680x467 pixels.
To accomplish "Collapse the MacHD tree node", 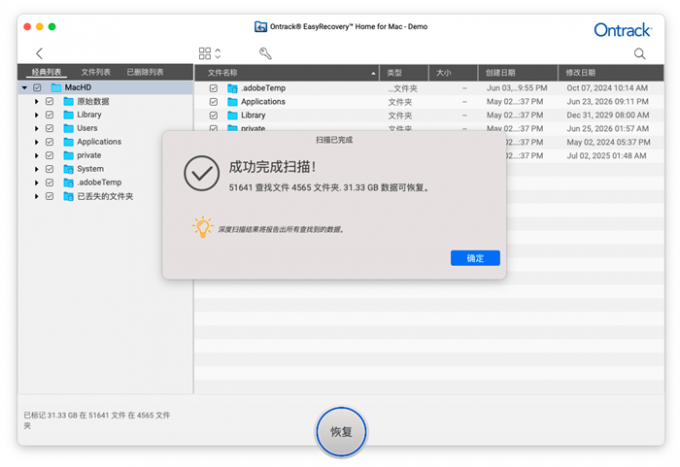I will coord(25,88).
